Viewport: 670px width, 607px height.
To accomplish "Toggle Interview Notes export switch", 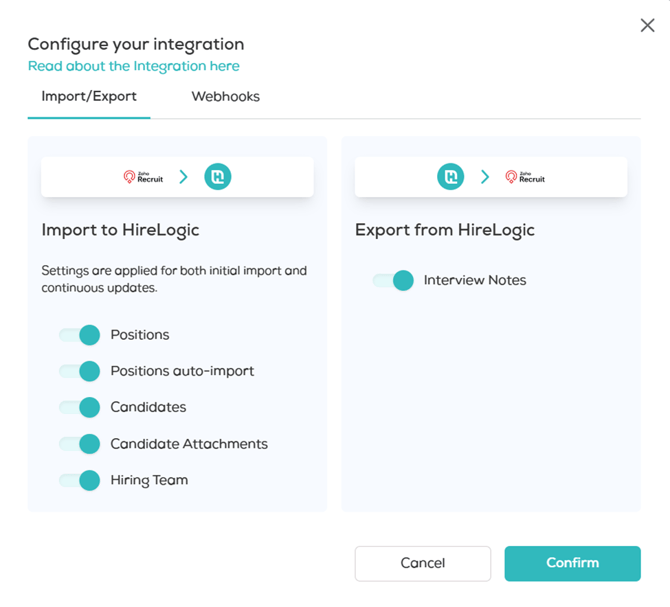I will click(393, 281).
